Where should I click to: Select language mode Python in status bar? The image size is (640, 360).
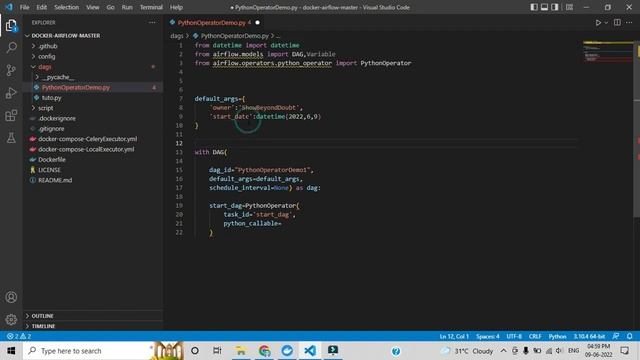557,336
